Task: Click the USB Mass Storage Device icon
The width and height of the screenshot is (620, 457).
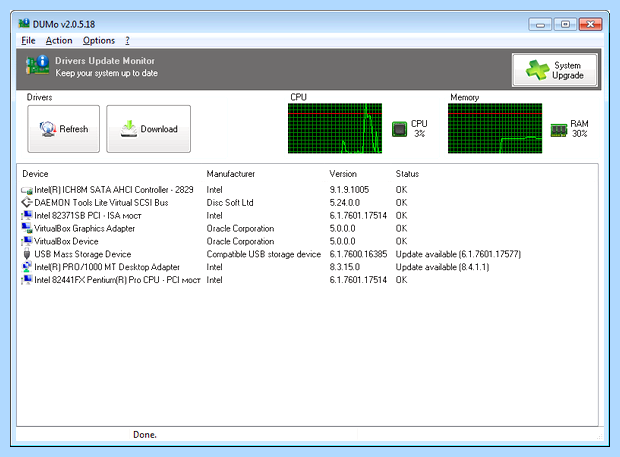Action: pyautogui.click(x=26, y=254)
